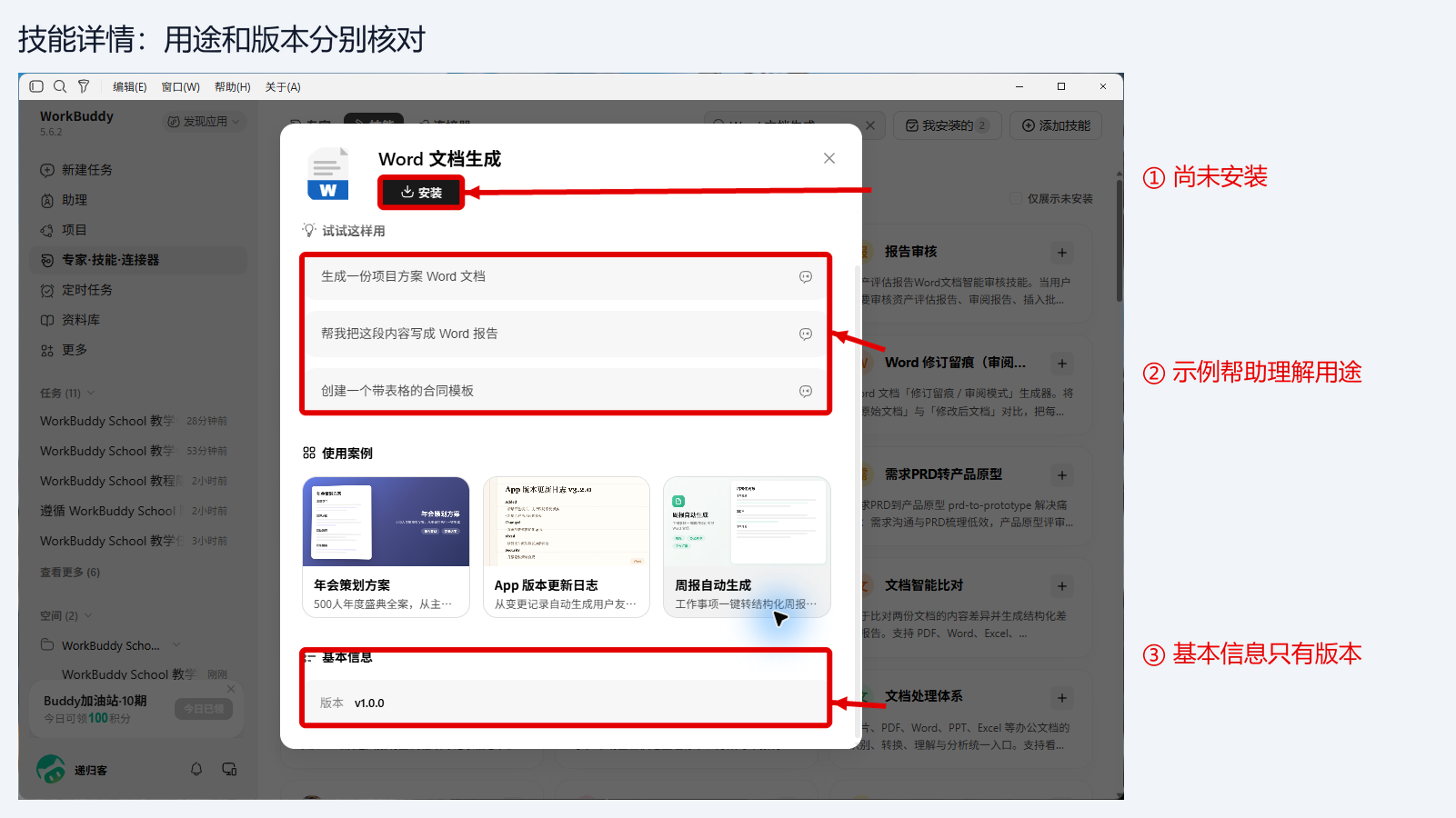Open notifications via the bell icon

tap(196, 770)
